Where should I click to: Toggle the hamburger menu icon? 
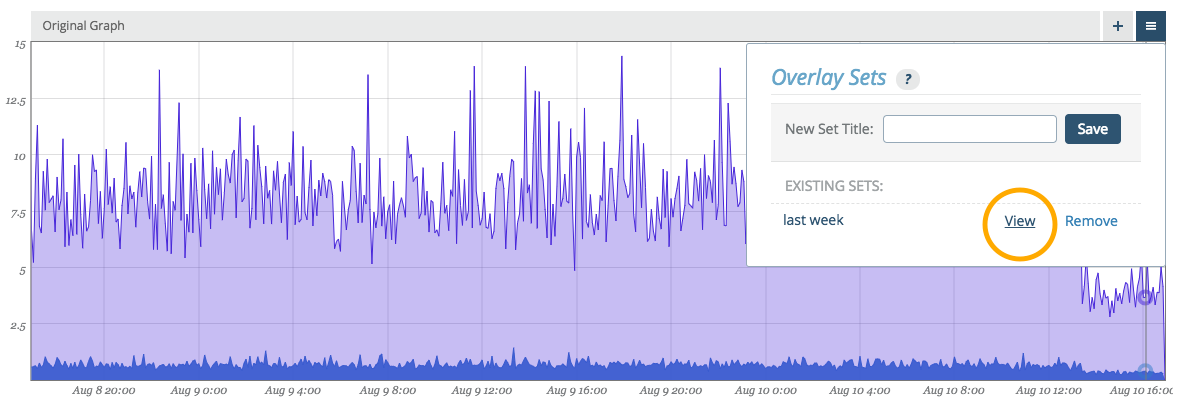point(1151,26)
